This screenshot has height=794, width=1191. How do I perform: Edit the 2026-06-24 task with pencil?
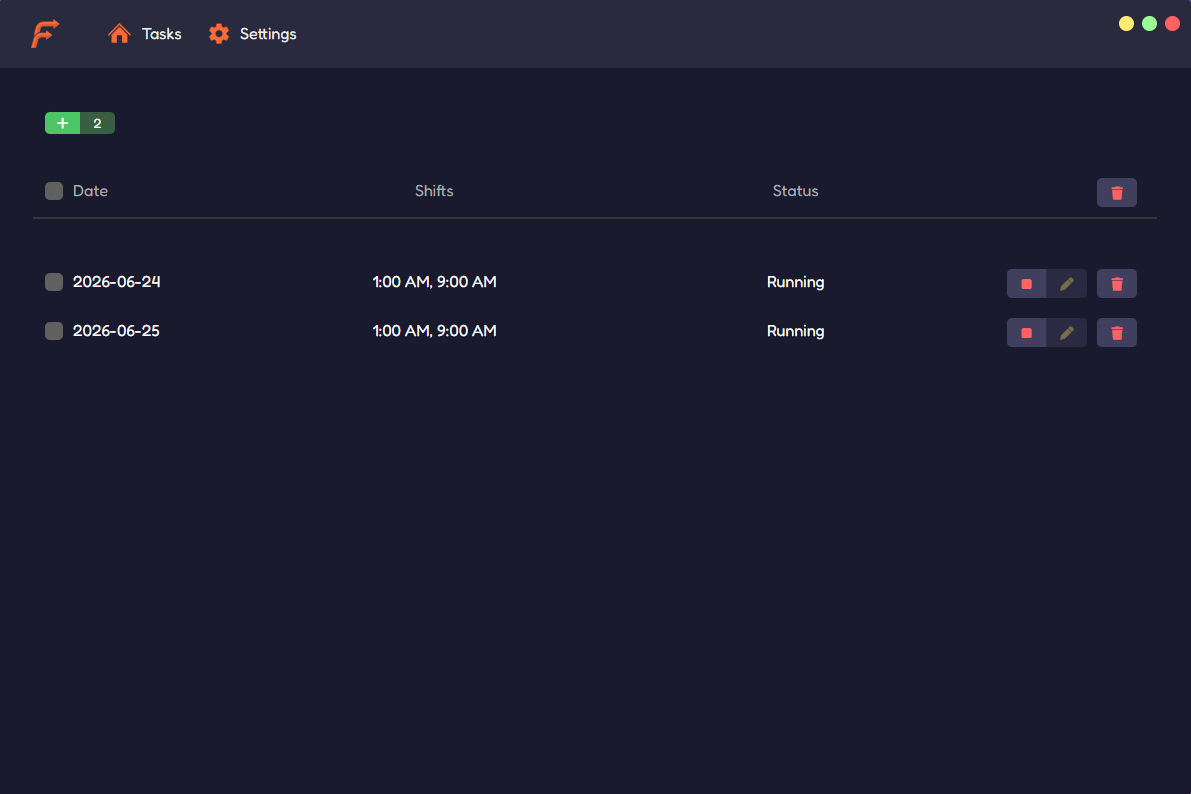1066,284
